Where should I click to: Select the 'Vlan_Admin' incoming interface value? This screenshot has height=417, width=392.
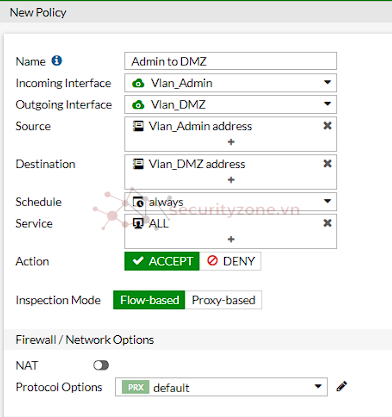182,83
